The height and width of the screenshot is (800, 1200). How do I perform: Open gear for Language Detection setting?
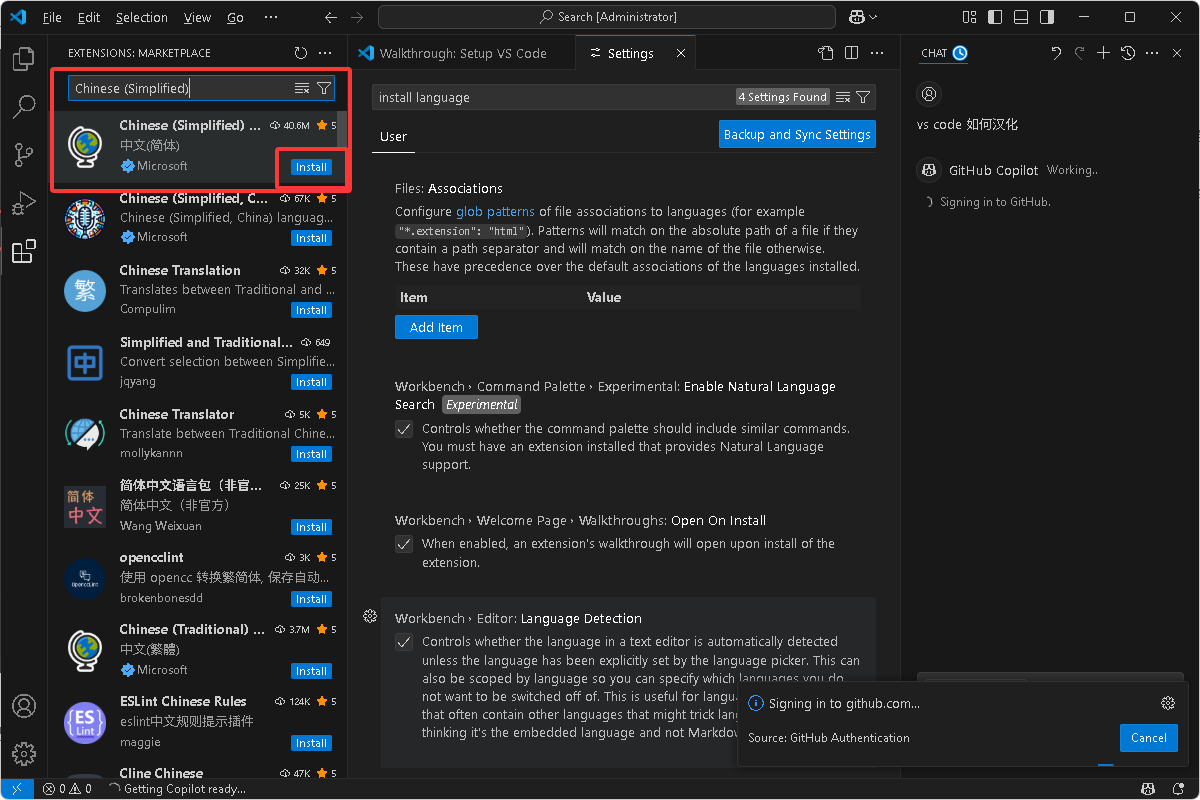[x=370, y=615]
